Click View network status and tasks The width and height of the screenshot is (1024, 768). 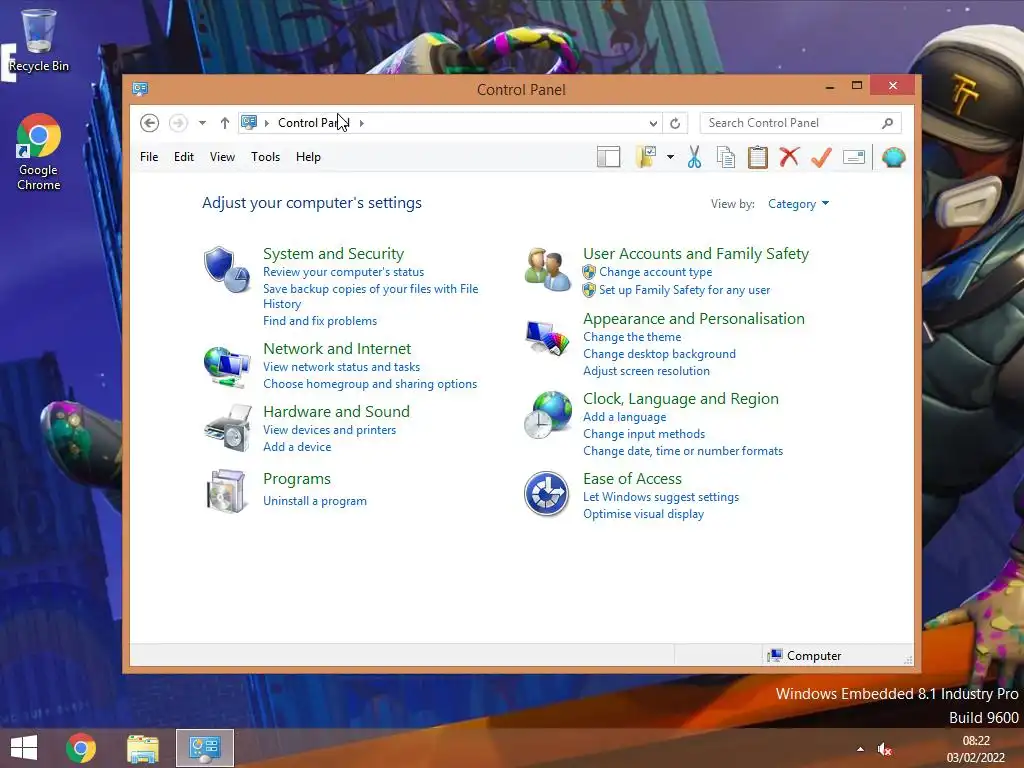click(x=342, y=367)
